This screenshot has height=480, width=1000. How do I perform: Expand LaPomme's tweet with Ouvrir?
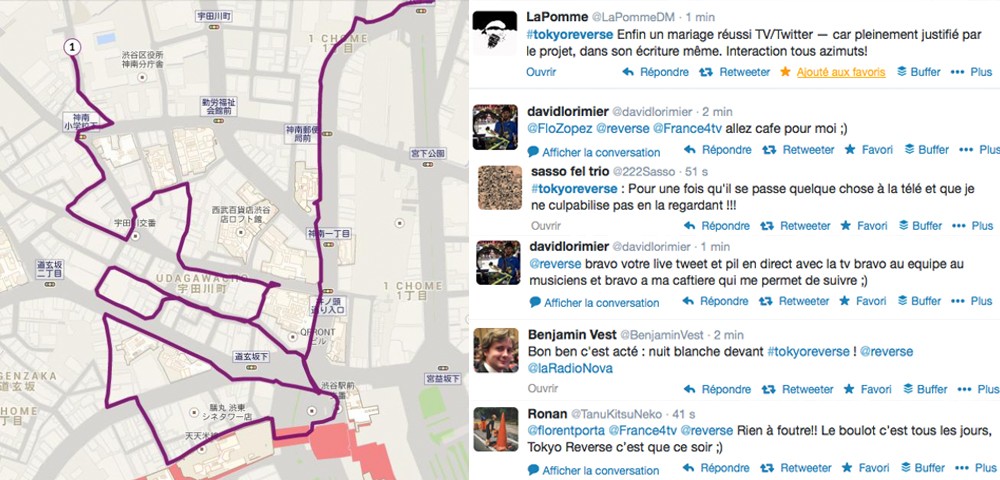point(541,72)
